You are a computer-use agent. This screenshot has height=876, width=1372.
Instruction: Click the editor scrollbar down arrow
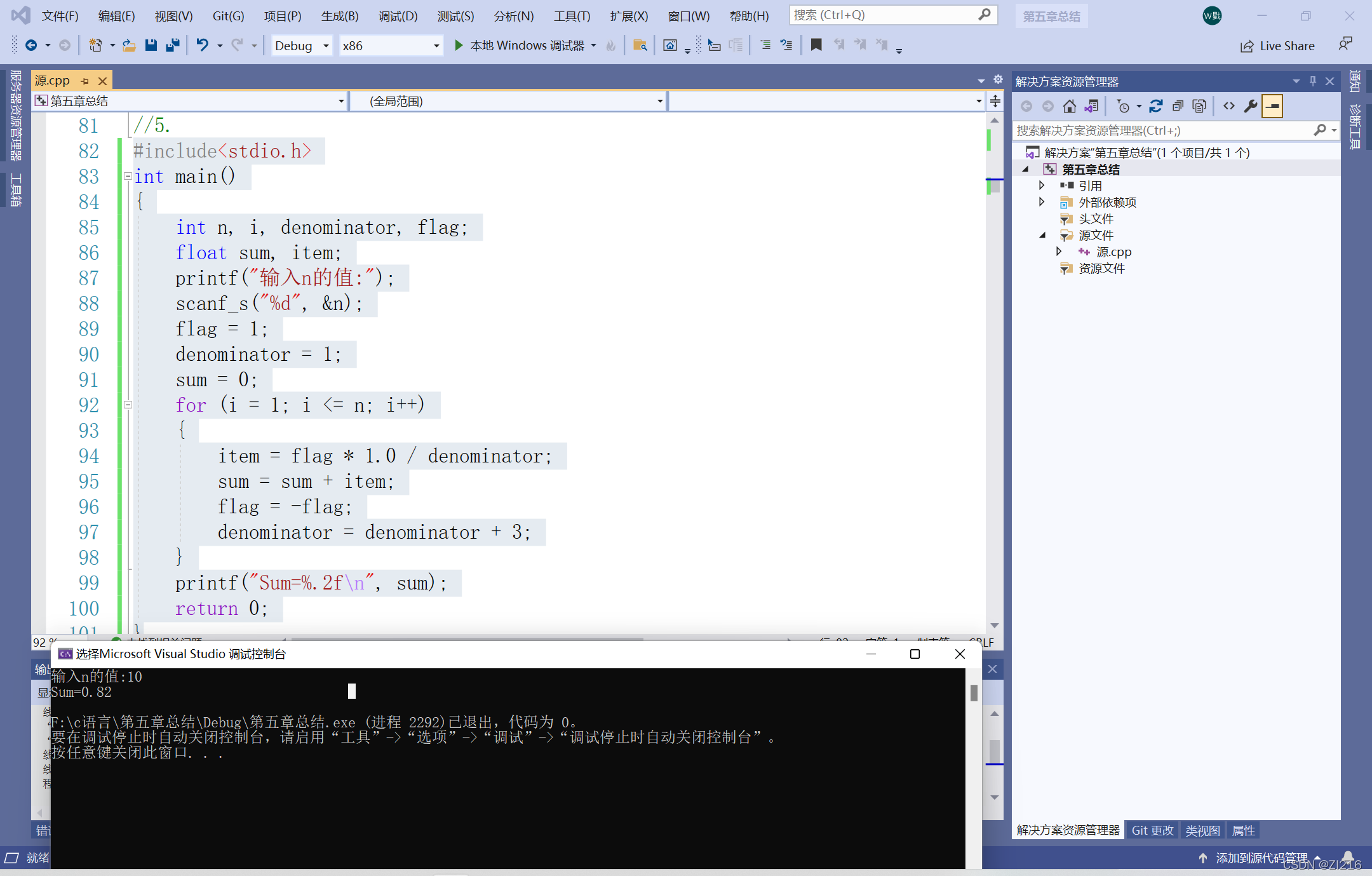point(995,626)
